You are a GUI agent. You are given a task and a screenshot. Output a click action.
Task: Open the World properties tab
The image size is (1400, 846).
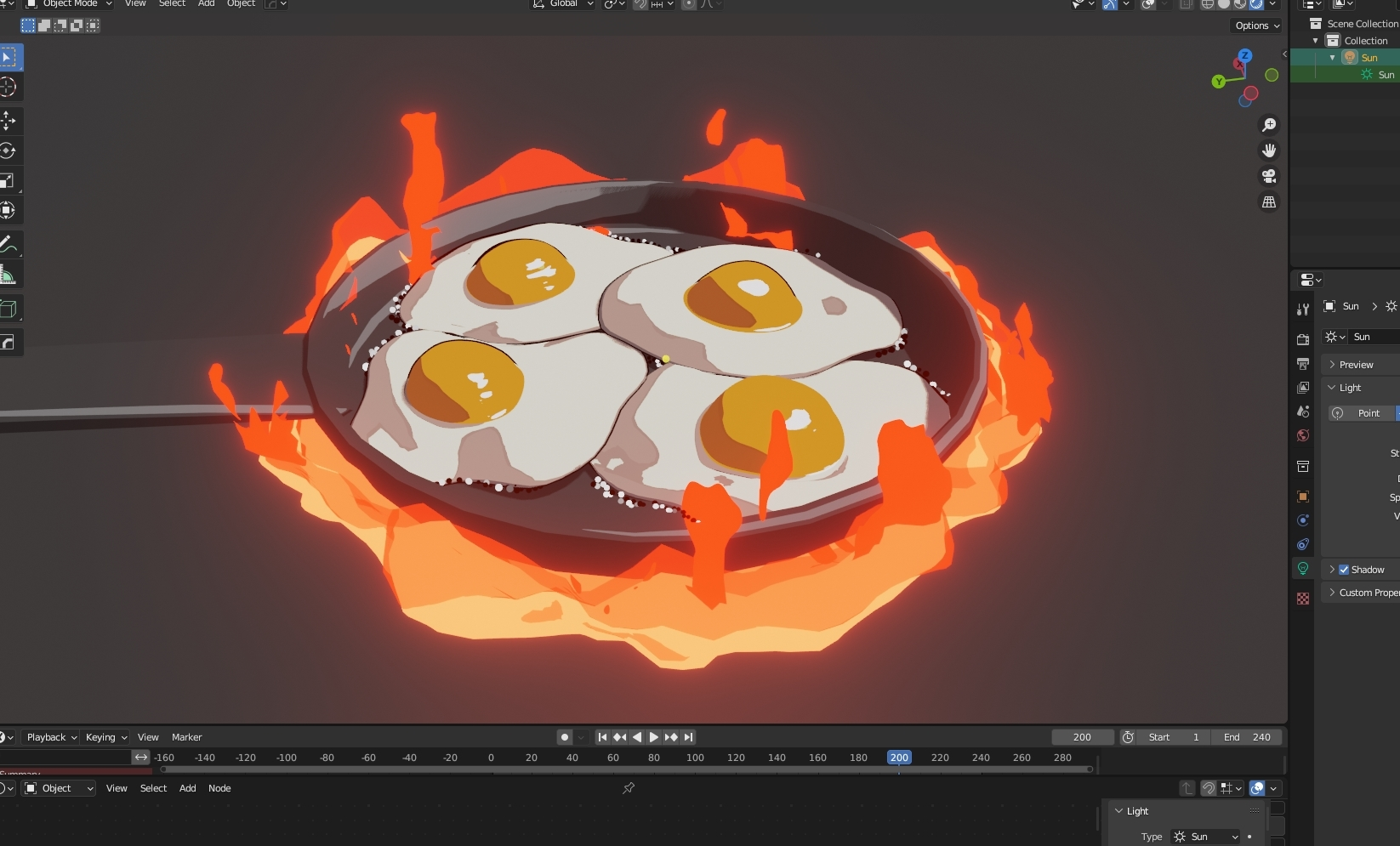[x=1302, y=435]
